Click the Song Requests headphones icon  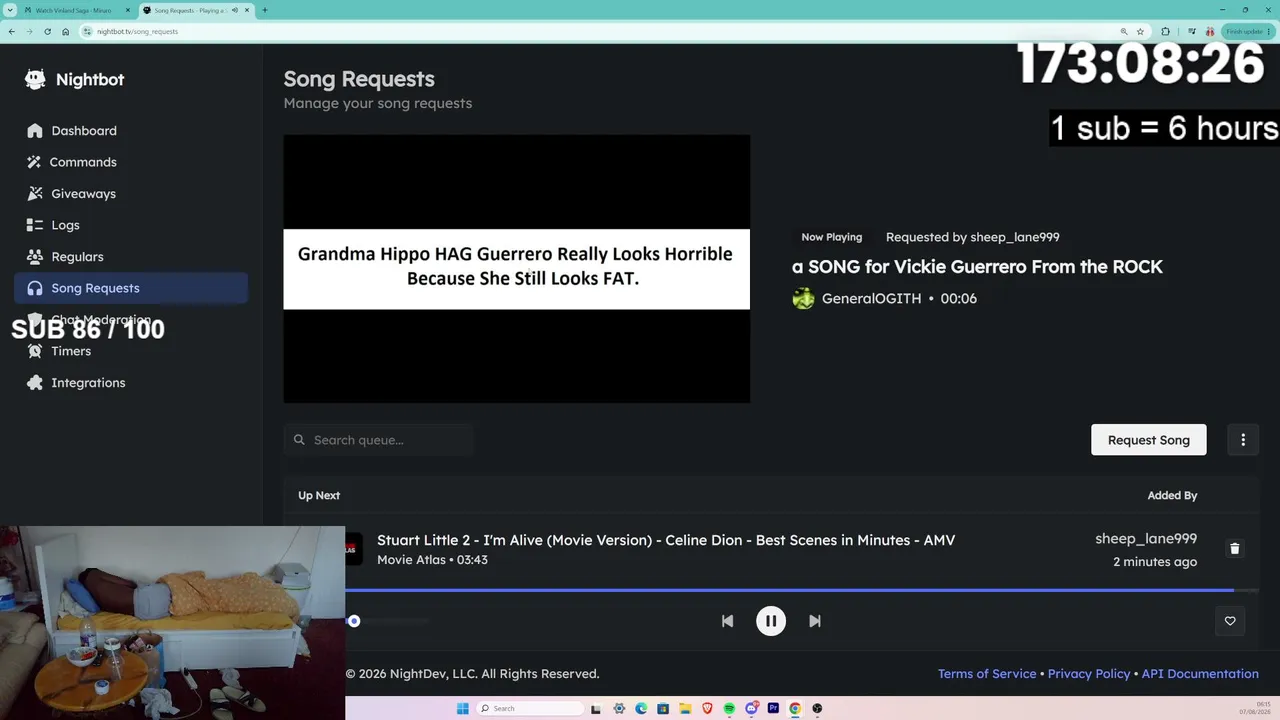35,288
